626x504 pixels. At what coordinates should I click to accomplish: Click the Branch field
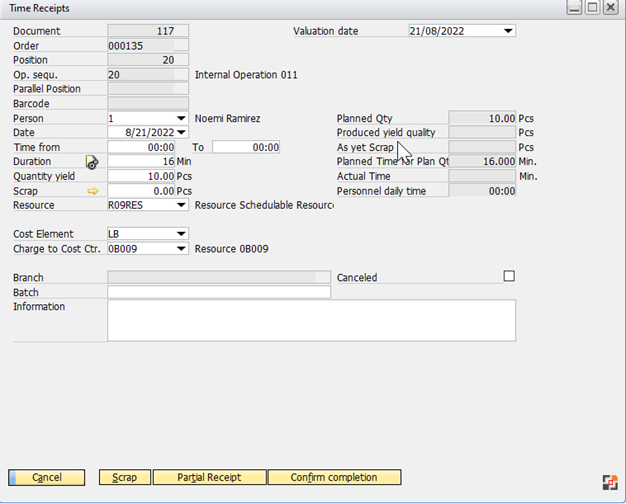219,278
